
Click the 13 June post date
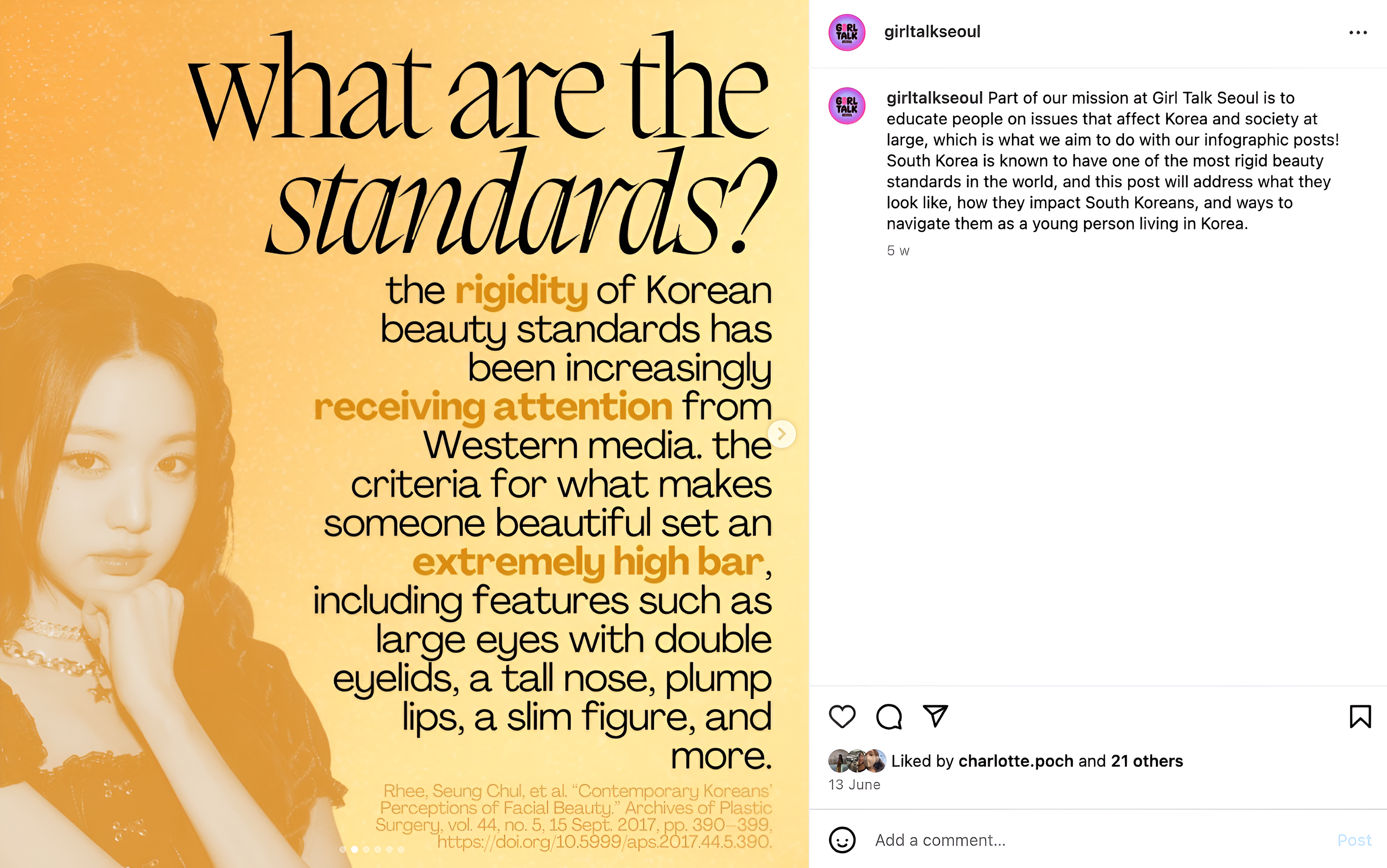854,785
